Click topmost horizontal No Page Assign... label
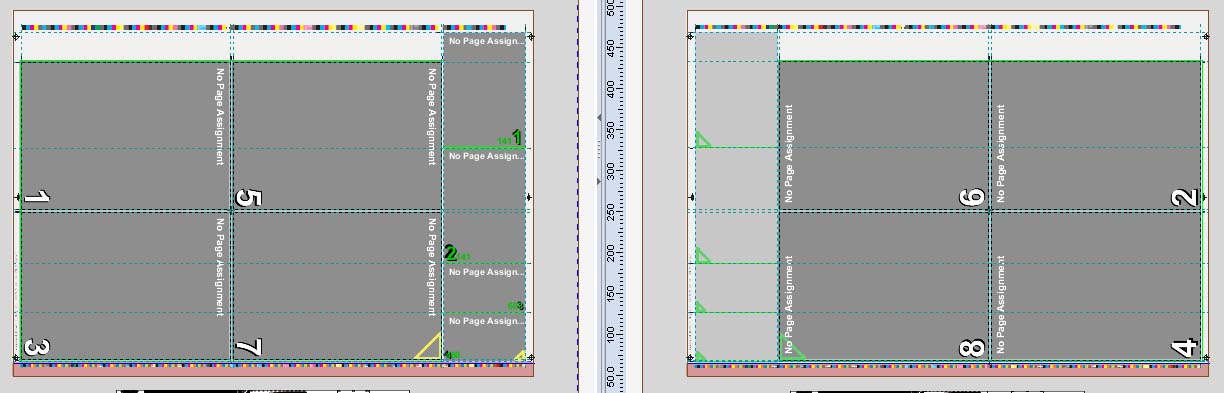 [486, 41]
